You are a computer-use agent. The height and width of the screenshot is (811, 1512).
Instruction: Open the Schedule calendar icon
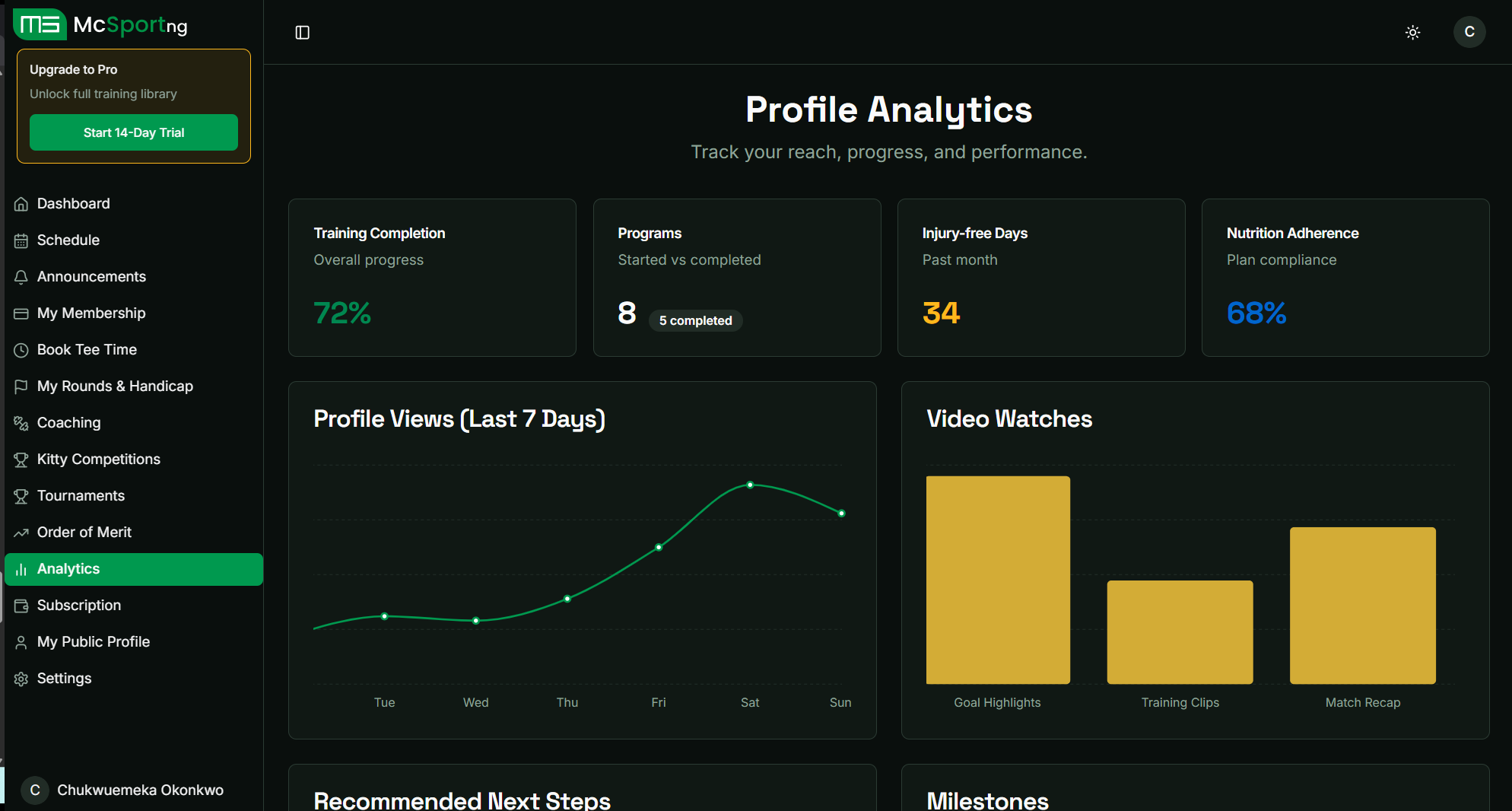[x=21, y=240]
